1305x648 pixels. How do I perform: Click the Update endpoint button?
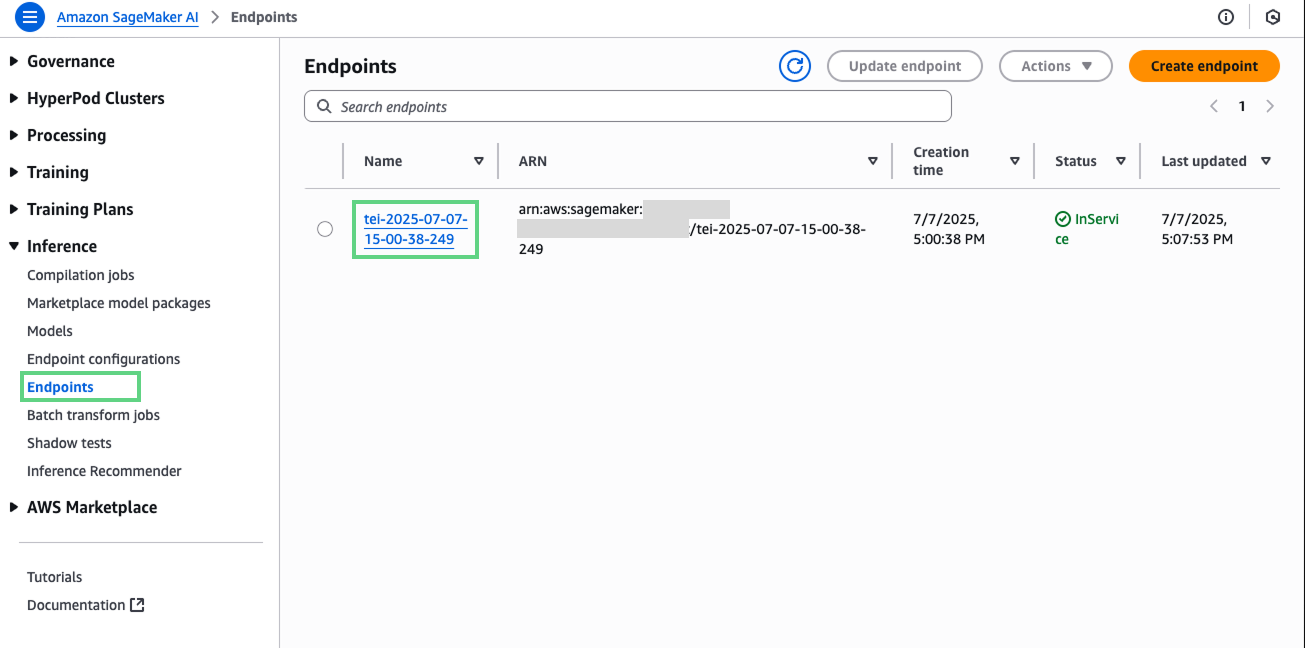[905, 66]
